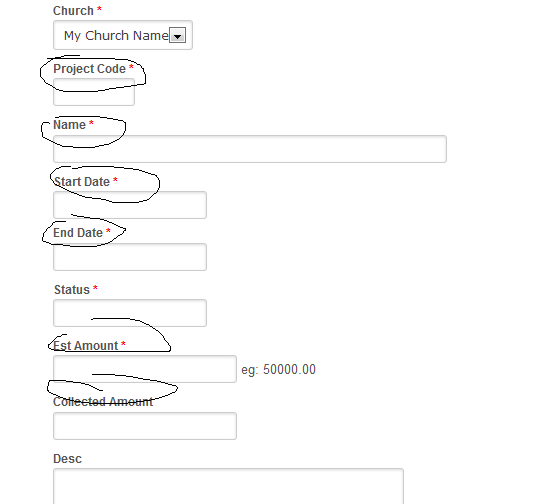Click the Project Code label
The width and height of the screenshot is (550, 504).
89,69
